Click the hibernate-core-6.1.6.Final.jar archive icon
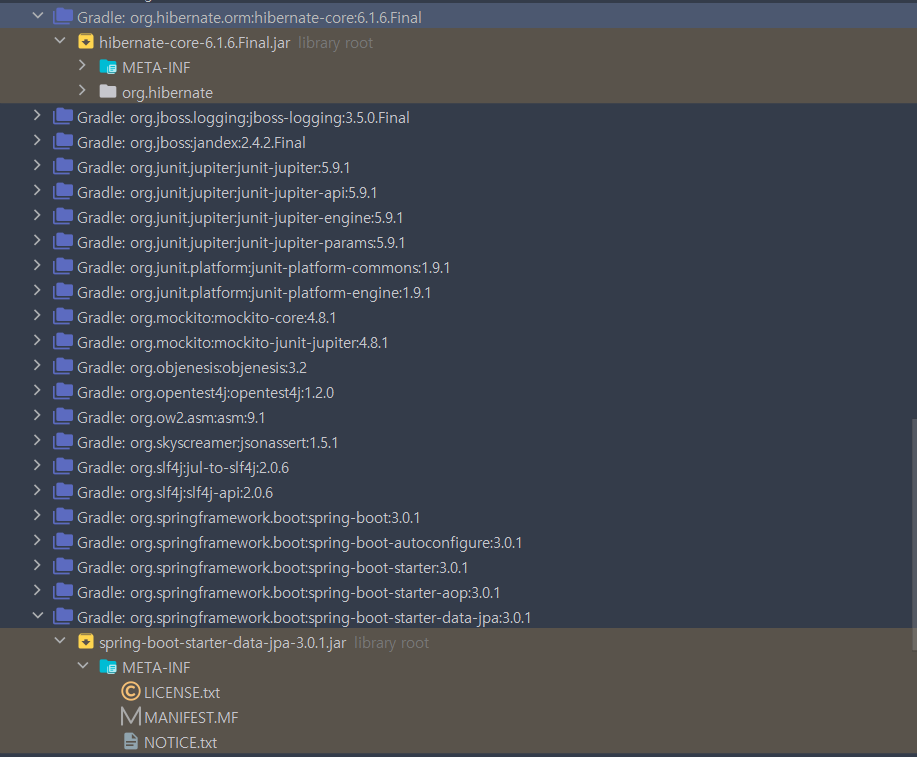Viewport: 917px width, 757px height. point(86,42)
